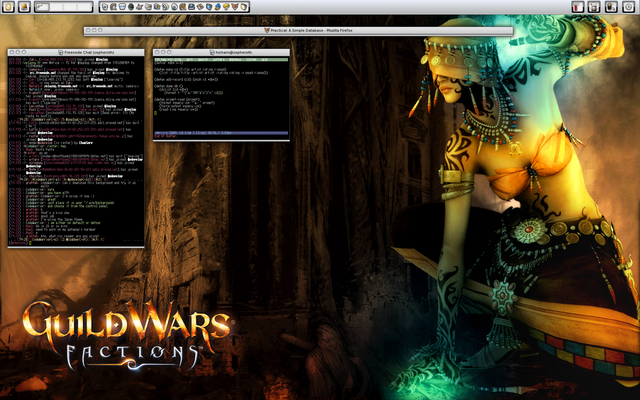Viewport: 640px width, 400px height.
Task: Click the blue status line in the jed editor
Action: (221, 133)
